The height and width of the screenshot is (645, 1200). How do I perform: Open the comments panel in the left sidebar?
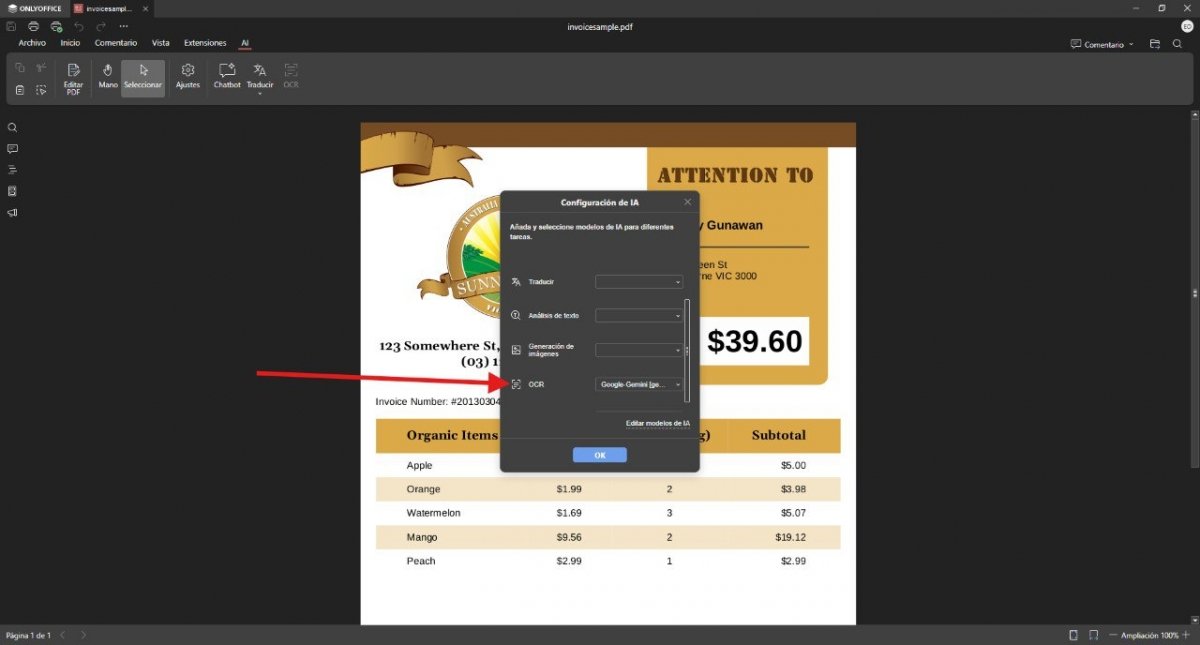click(13, 149)
